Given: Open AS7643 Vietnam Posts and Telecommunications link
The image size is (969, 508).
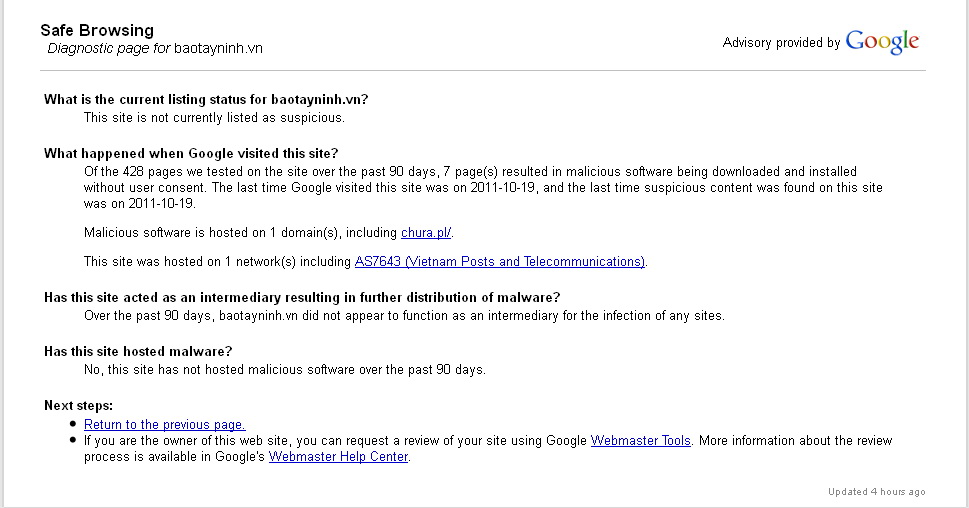Looking at the screenshot, I should pos(499,262).
